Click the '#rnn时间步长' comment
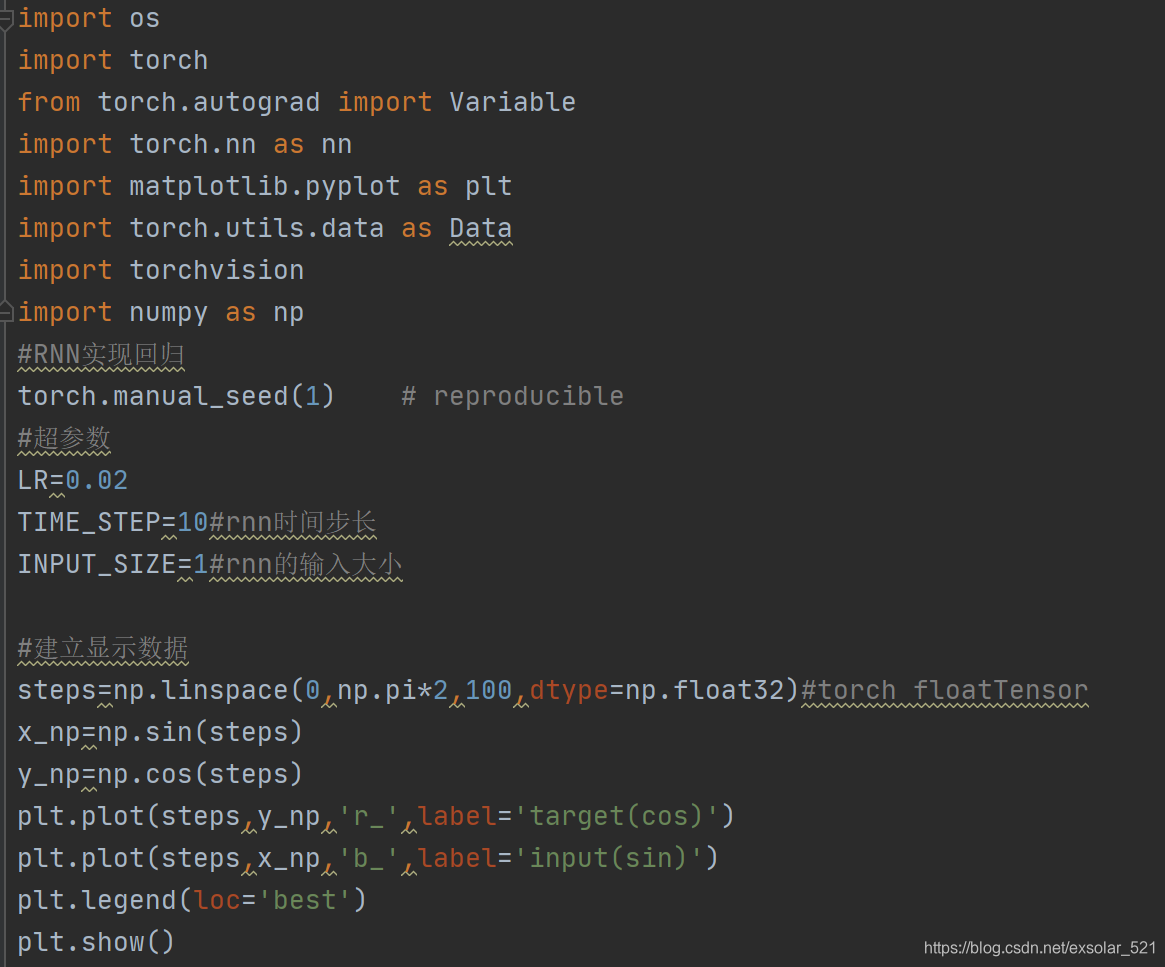This screenshot has width=1165, height=967. point(293,522)
